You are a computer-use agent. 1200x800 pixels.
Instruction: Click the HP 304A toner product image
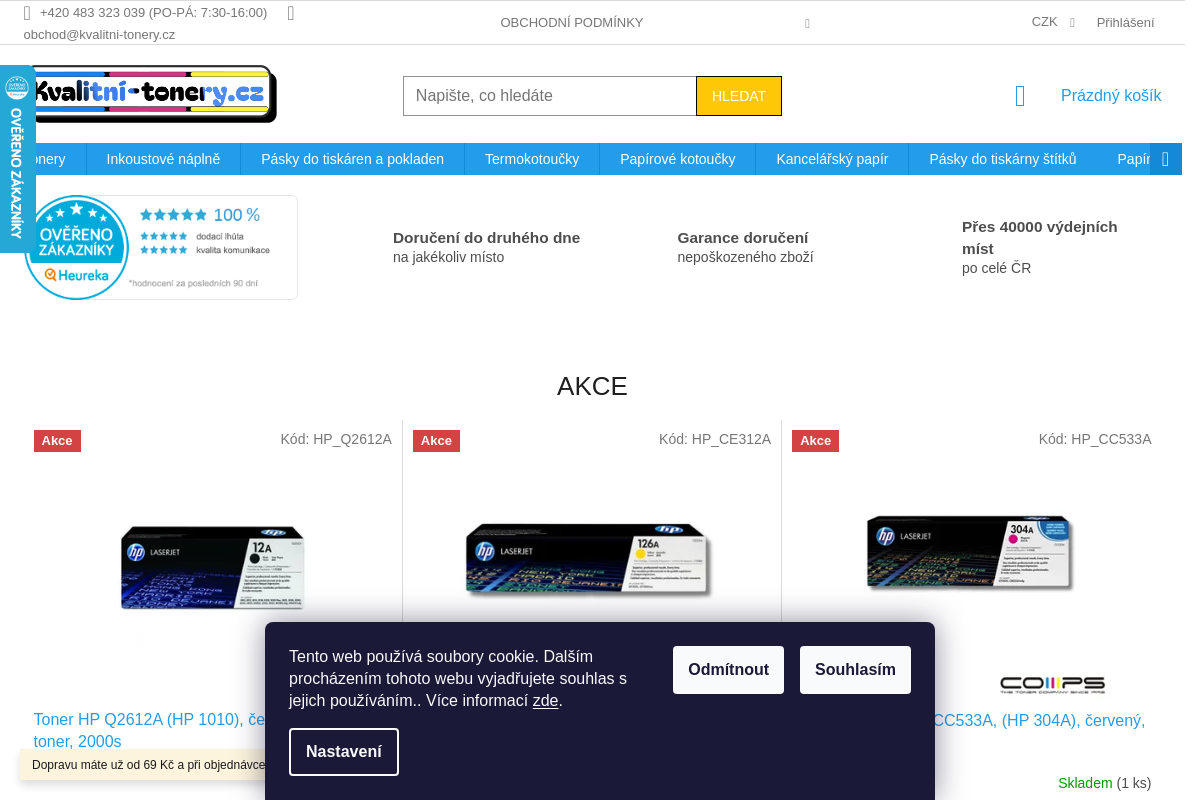point(970,552)
